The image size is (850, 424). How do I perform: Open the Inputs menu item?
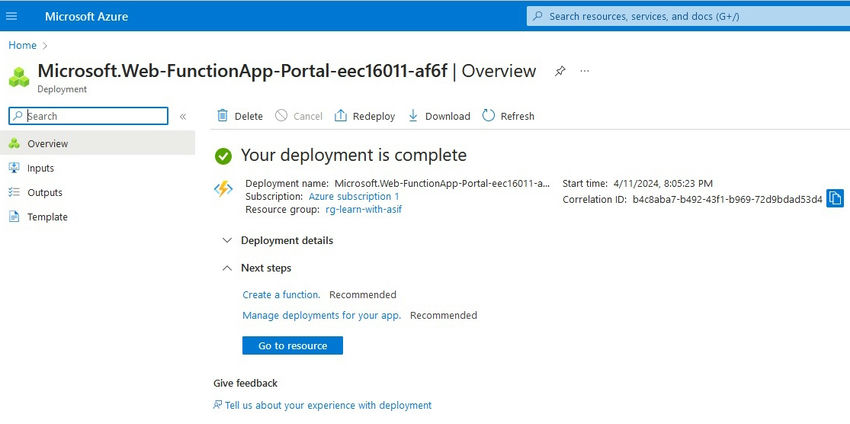41,168
